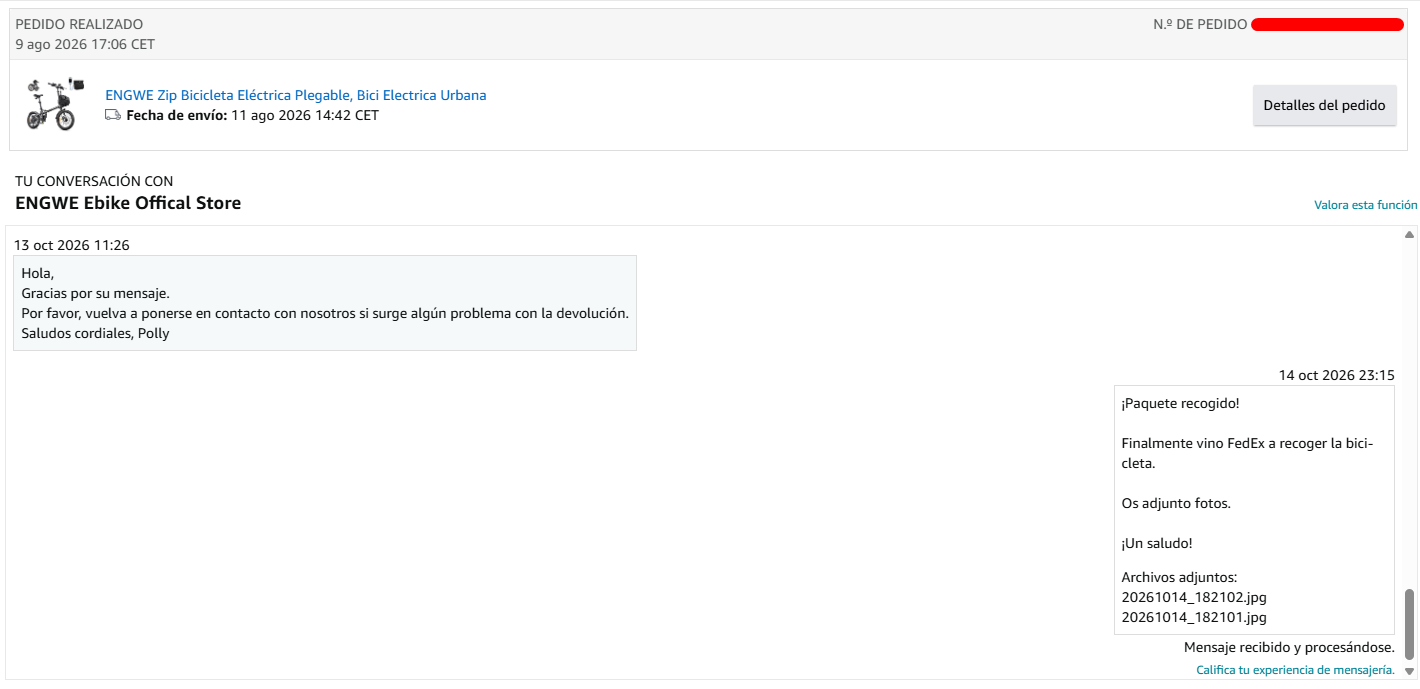Click the conversation scrollbar up arrow
The width and height of the screenshot is (1420, 689).
1409,235
